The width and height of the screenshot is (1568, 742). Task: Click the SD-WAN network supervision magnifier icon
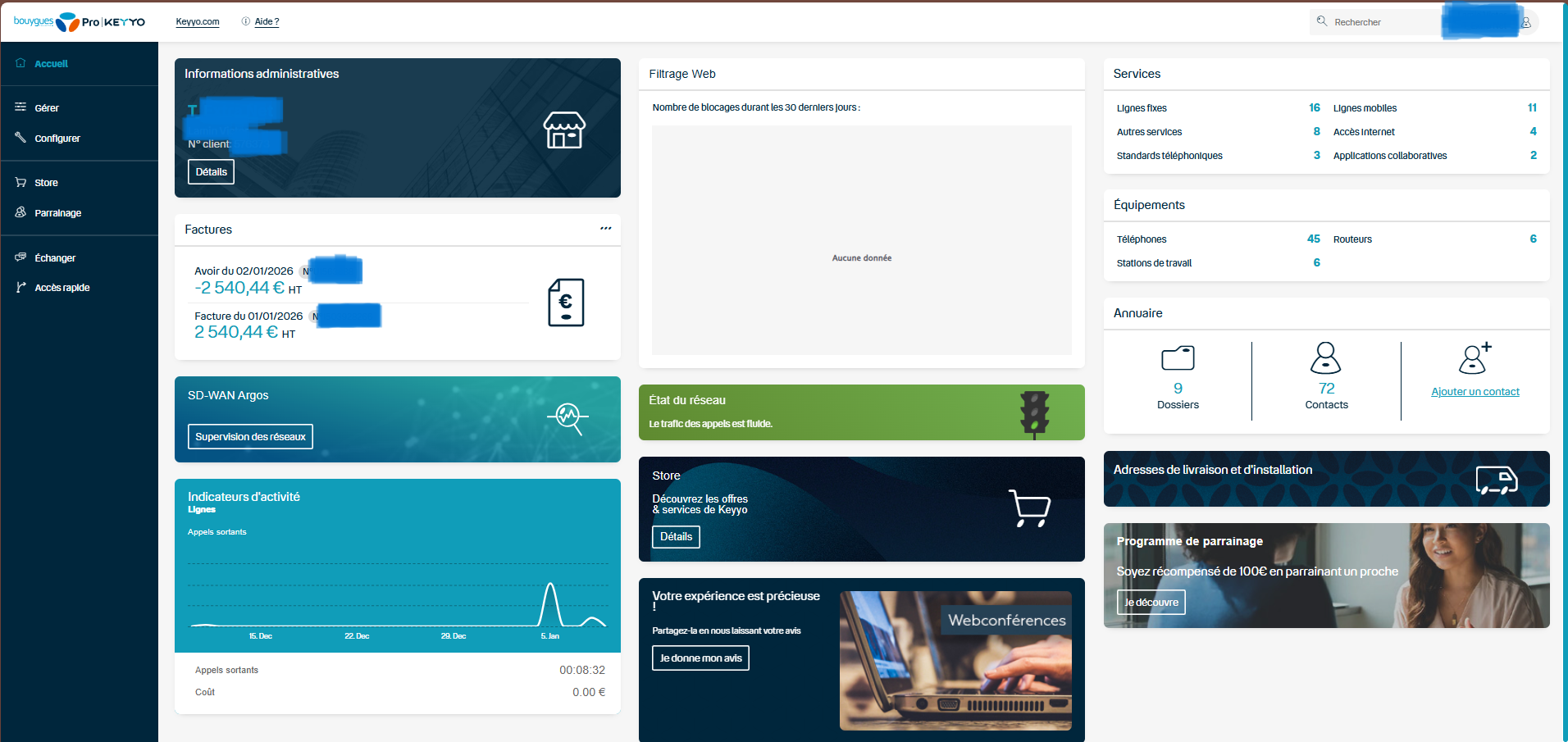pyautogui.click(x=568, y=417)
